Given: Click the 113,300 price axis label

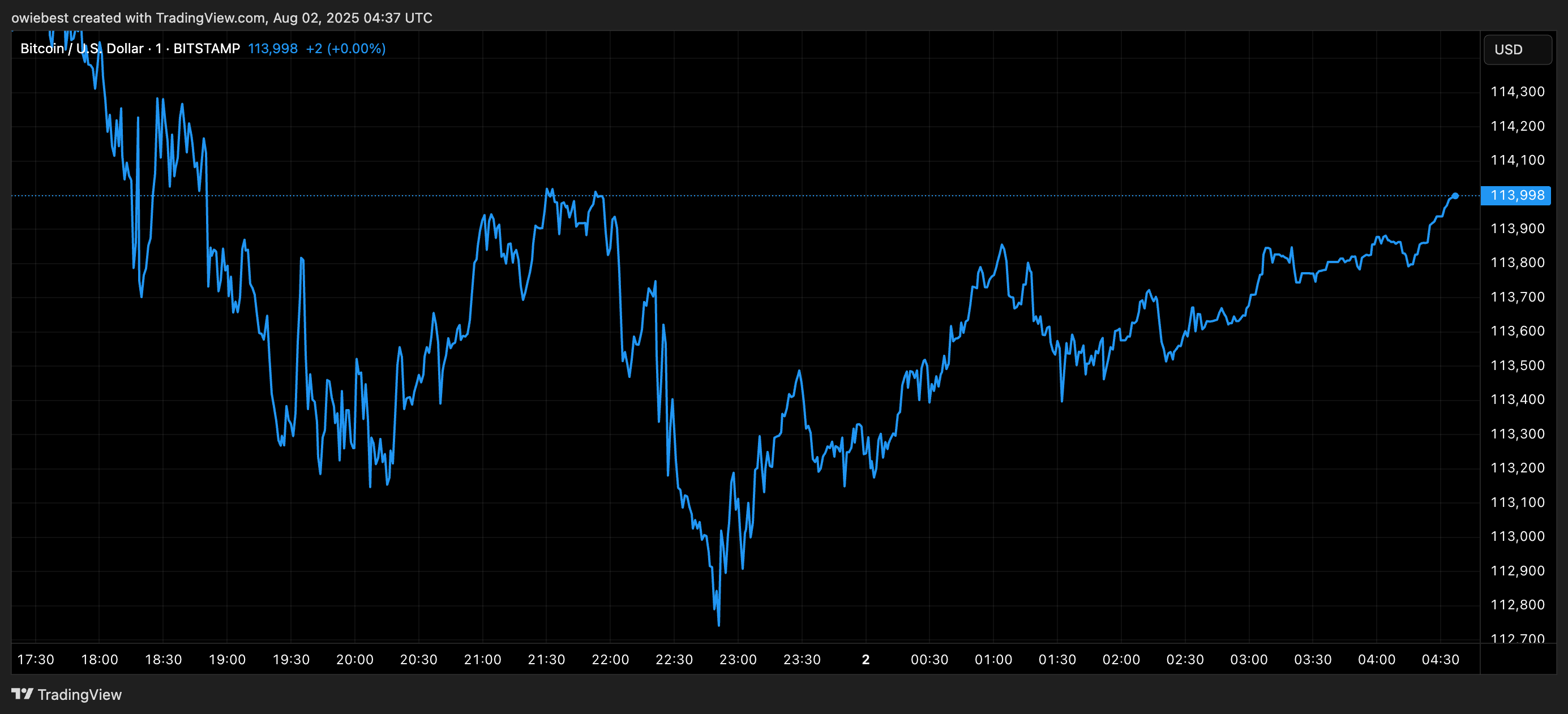Looking at the screenshot, I should coord(1518,435).
